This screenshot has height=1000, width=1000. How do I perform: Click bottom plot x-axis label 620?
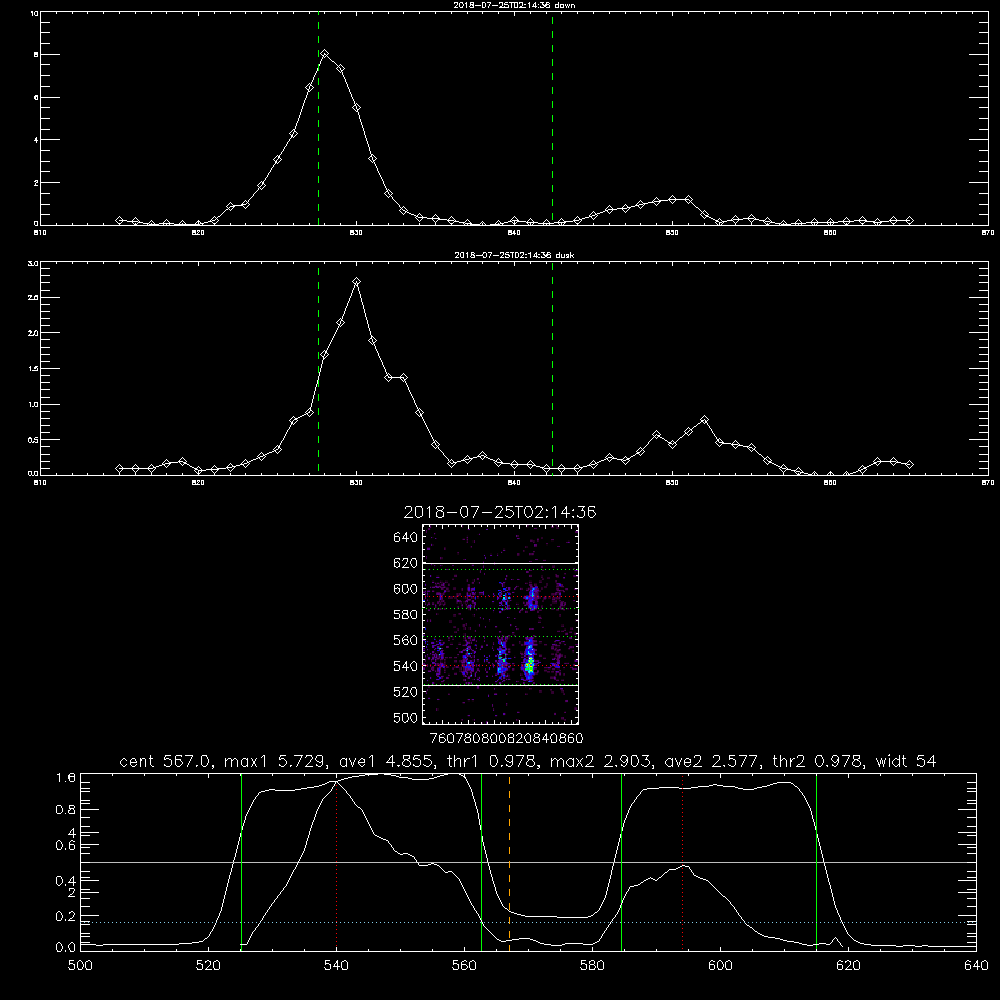(848, 966)
